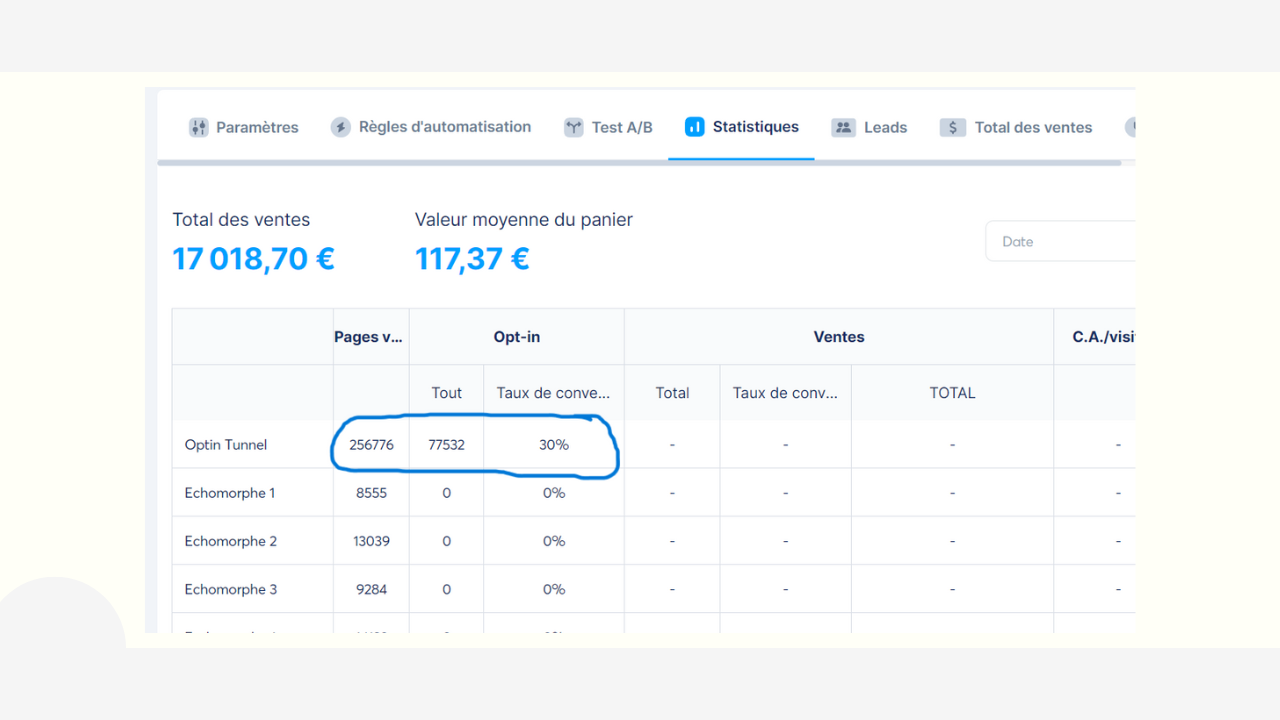
Task: Click the Leads people icon
Action: tap(843, 127)
